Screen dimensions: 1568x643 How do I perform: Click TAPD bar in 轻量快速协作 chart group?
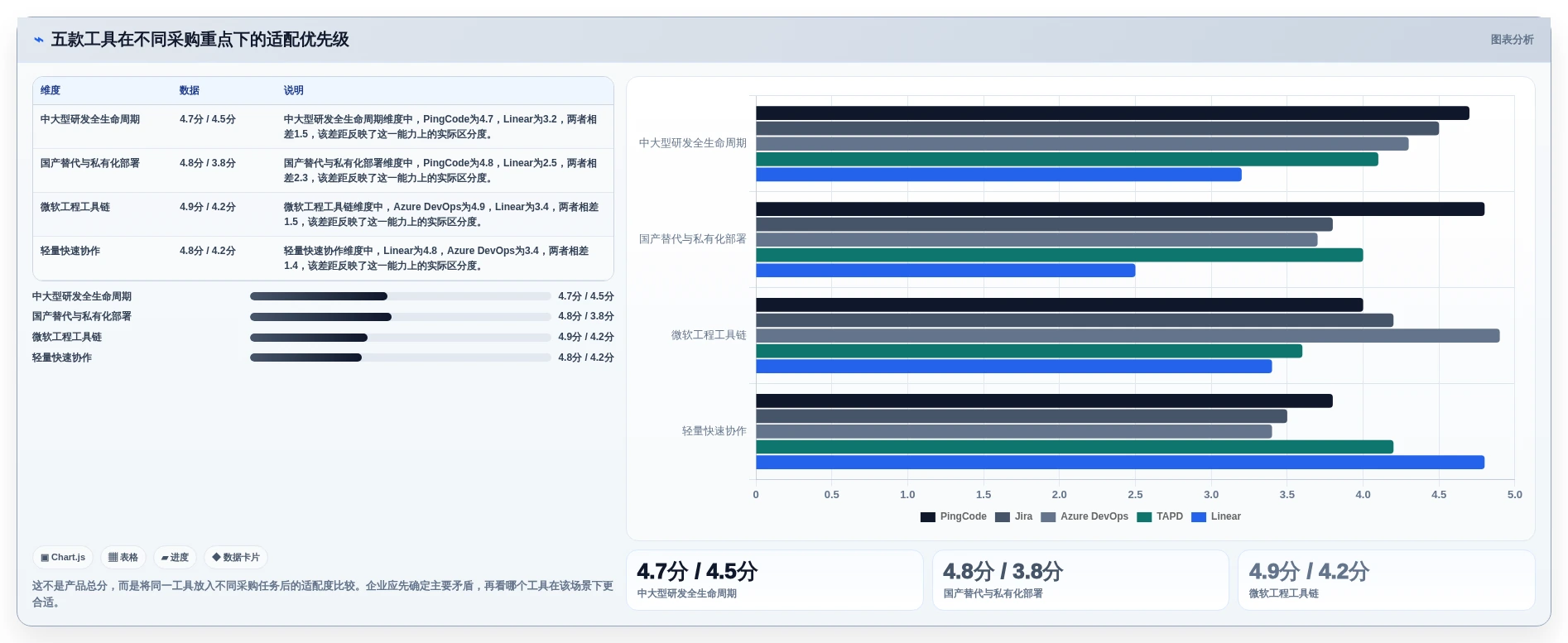click(1075, 447)
